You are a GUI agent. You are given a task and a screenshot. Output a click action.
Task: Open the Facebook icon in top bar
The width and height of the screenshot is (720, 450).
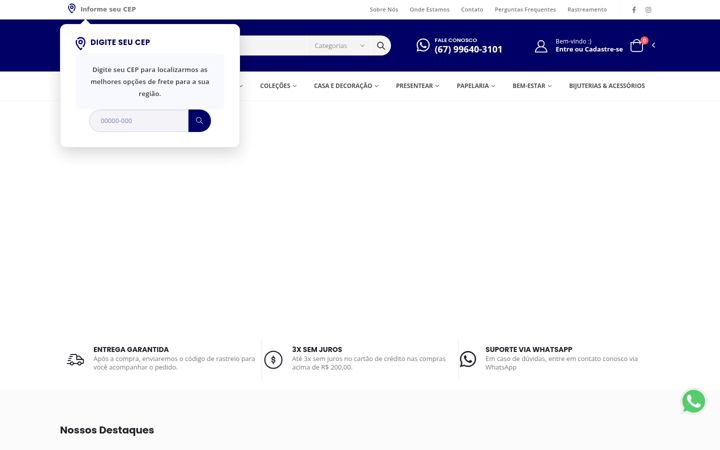pyautogui.click(x=634, y=10)
